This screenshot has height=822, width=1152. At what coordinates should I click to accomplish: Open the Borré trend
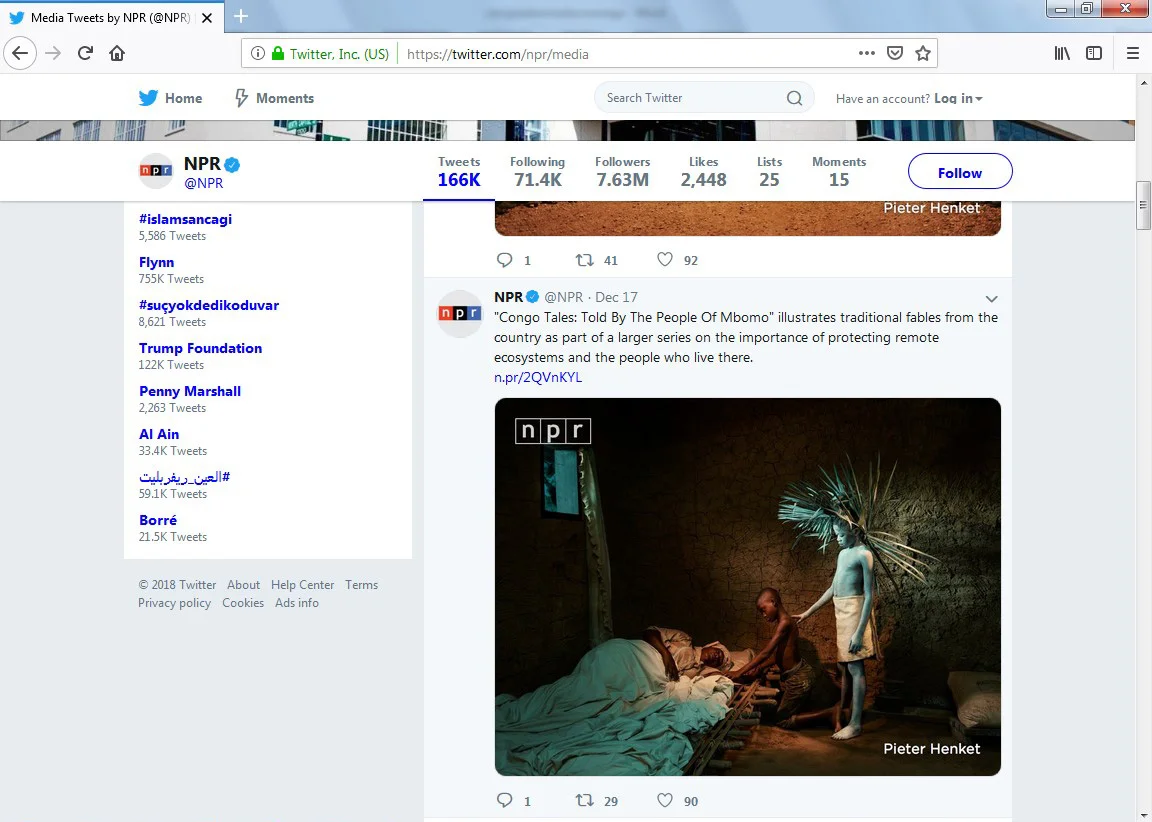pos(158,520)
